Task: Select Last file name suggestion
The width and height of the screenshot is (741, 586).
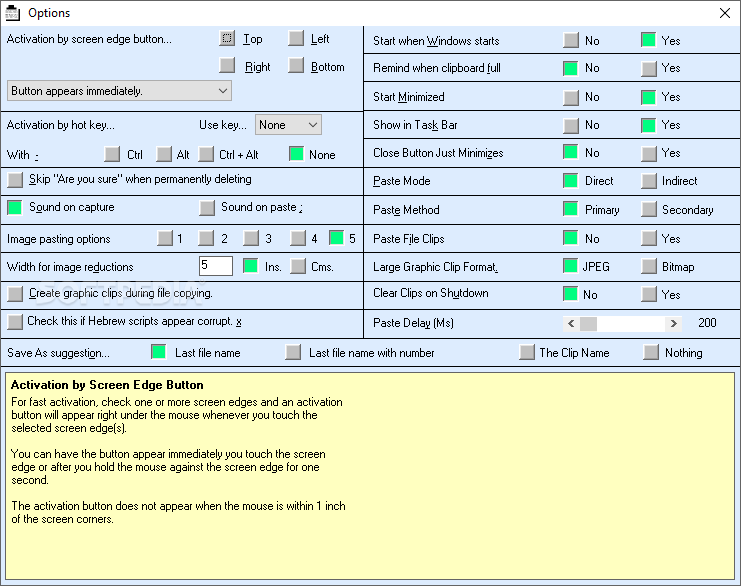Action: (159, 352)
